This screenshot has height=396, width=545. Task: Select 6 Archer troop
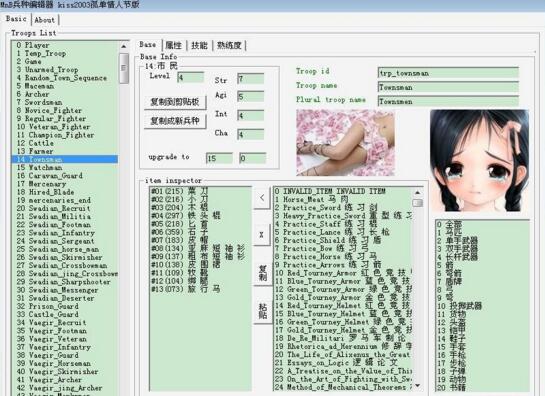[x=65, y=94]
